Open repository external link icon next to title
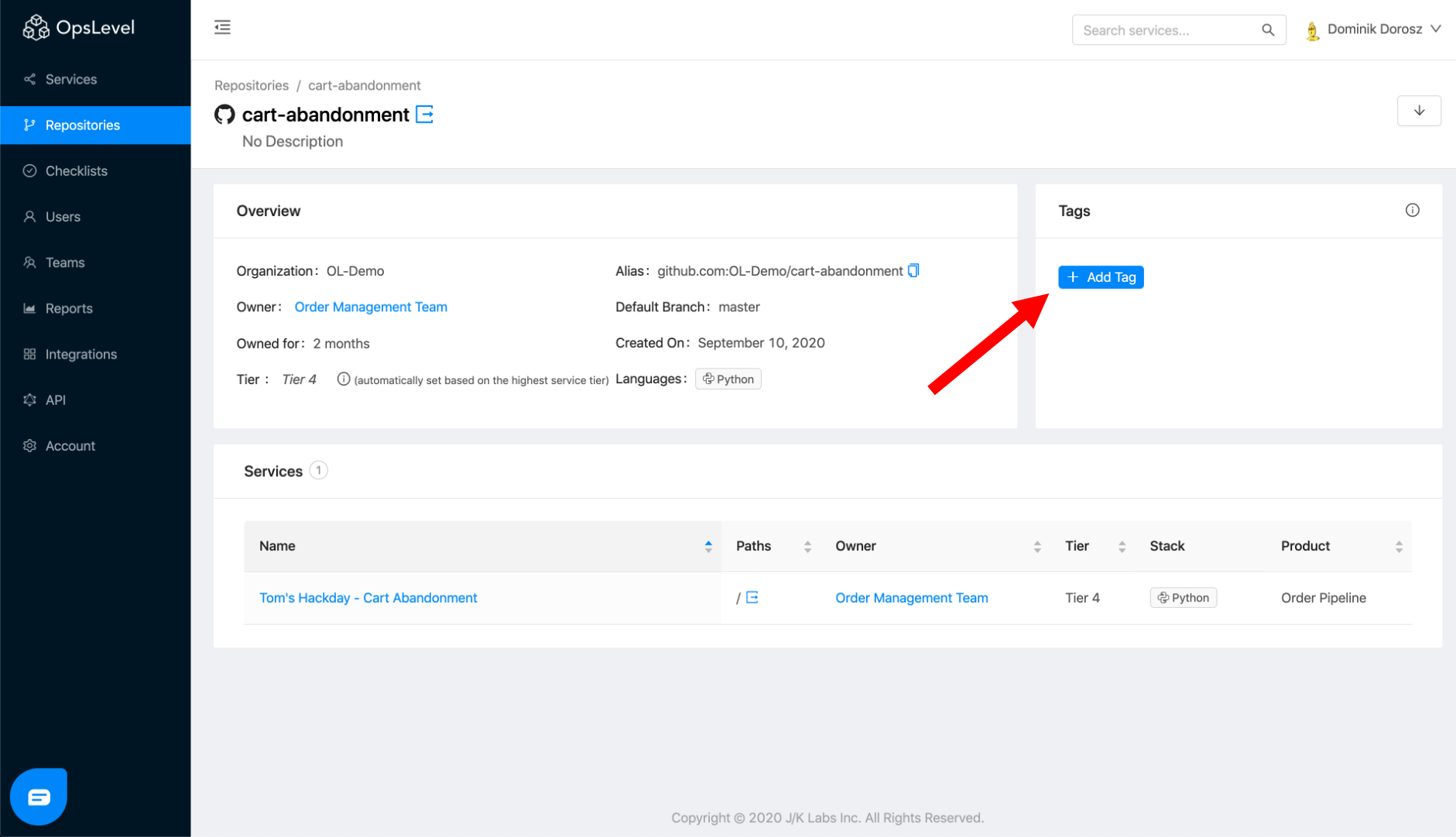The image size is (1456, 837). pyautogui.click(x=425, y=115)
